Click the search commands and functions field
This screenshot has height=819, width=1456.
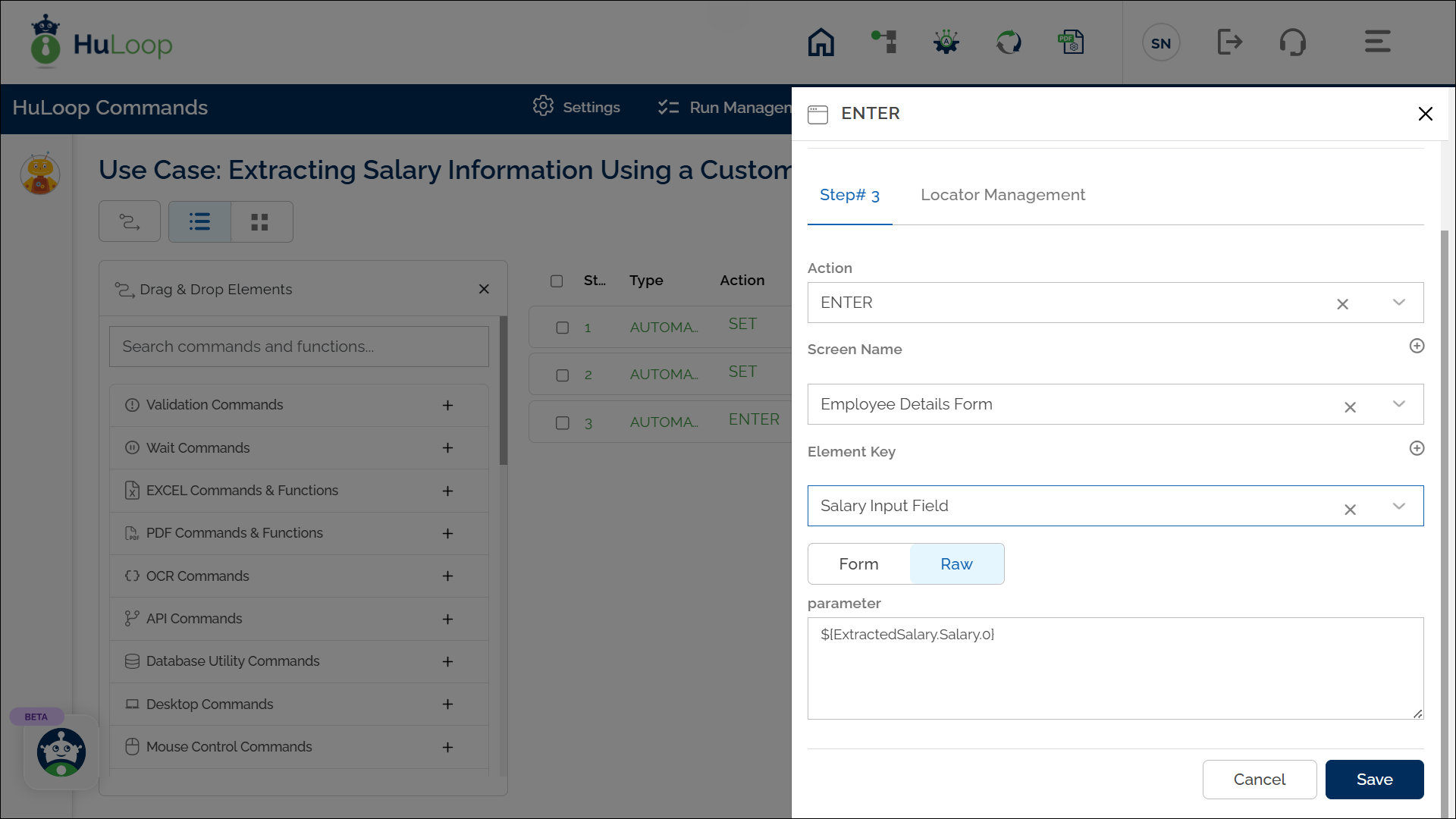point(299,347)
